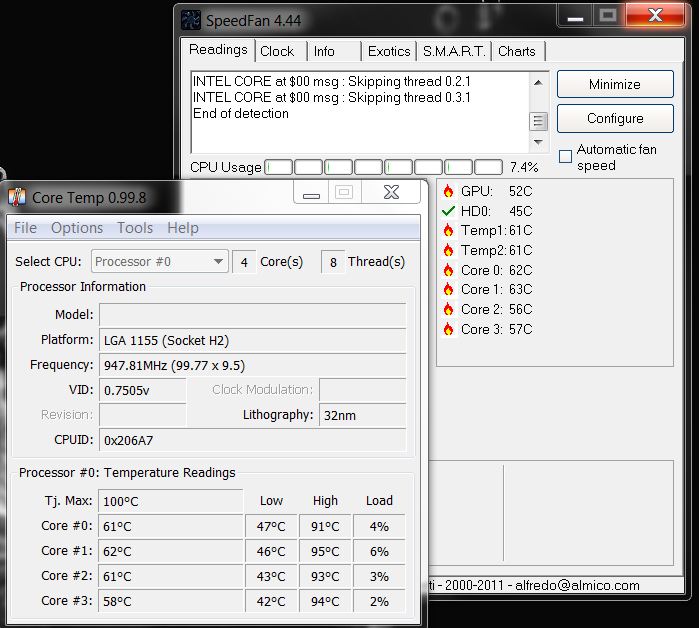Click the 7.4% CPU usage value
The width and height of the screenshot is (699, 628).
(524, 167)
